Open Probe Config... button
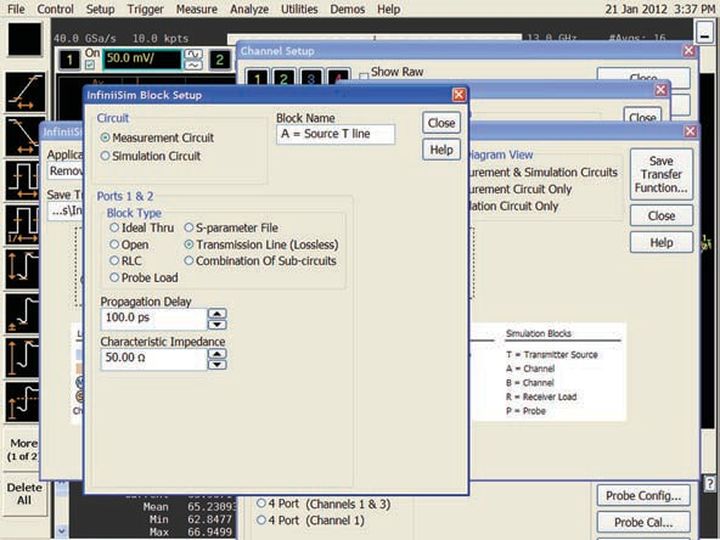720x540 pixels. 643,496
